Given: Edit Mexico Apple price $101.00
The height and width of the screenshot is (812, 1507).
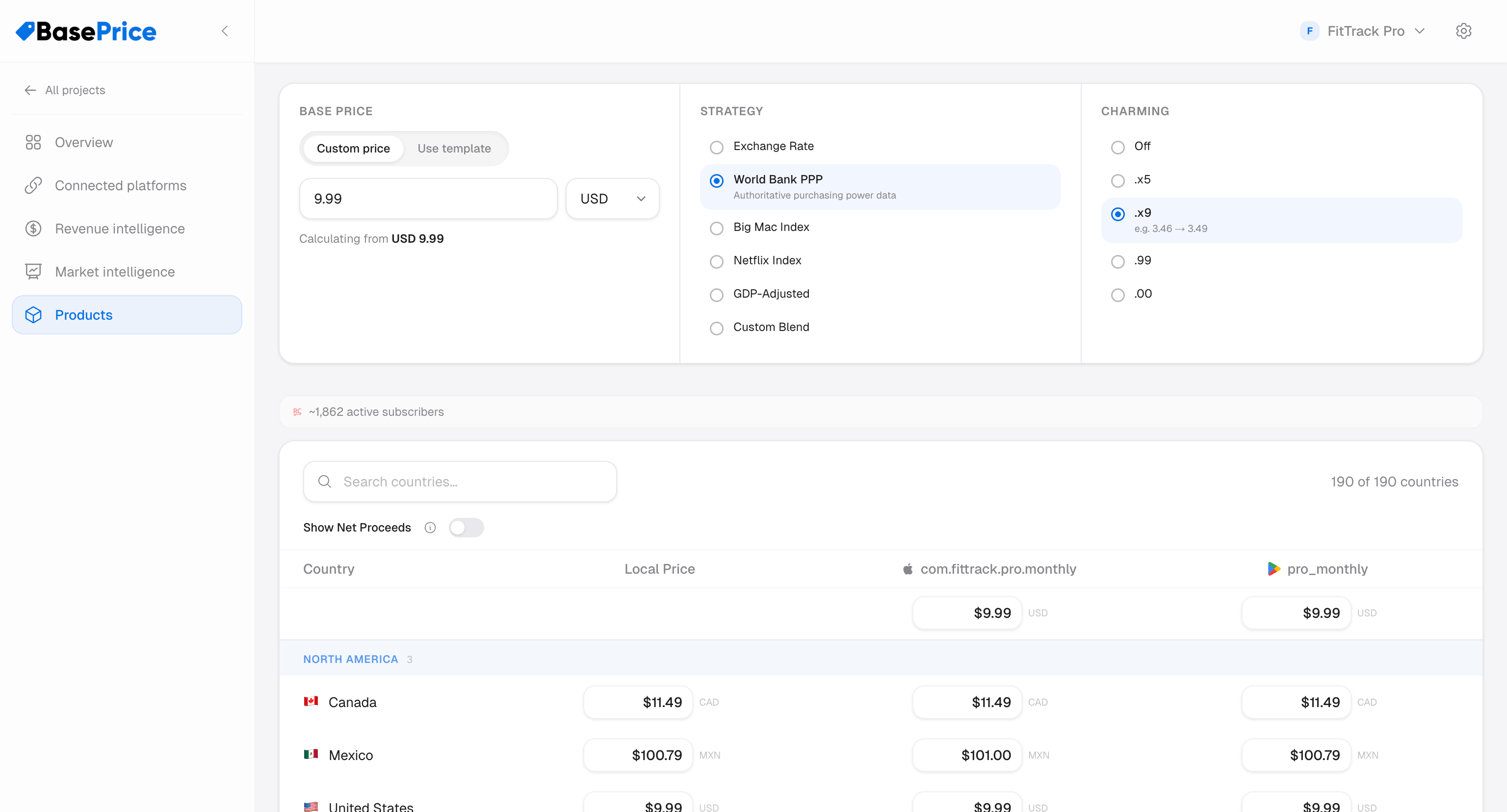Looking at the screenshot, I should coord(967,755).
